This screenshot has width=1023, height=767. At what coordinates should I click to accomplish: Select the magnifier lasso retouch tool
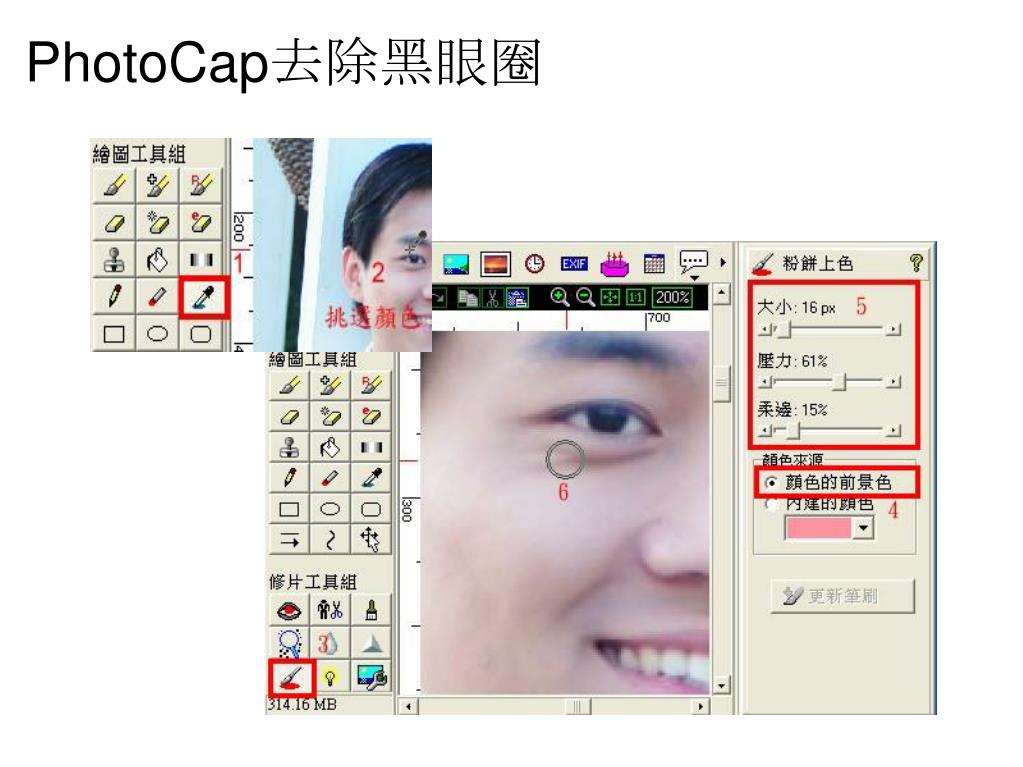(x=290, y=644)
